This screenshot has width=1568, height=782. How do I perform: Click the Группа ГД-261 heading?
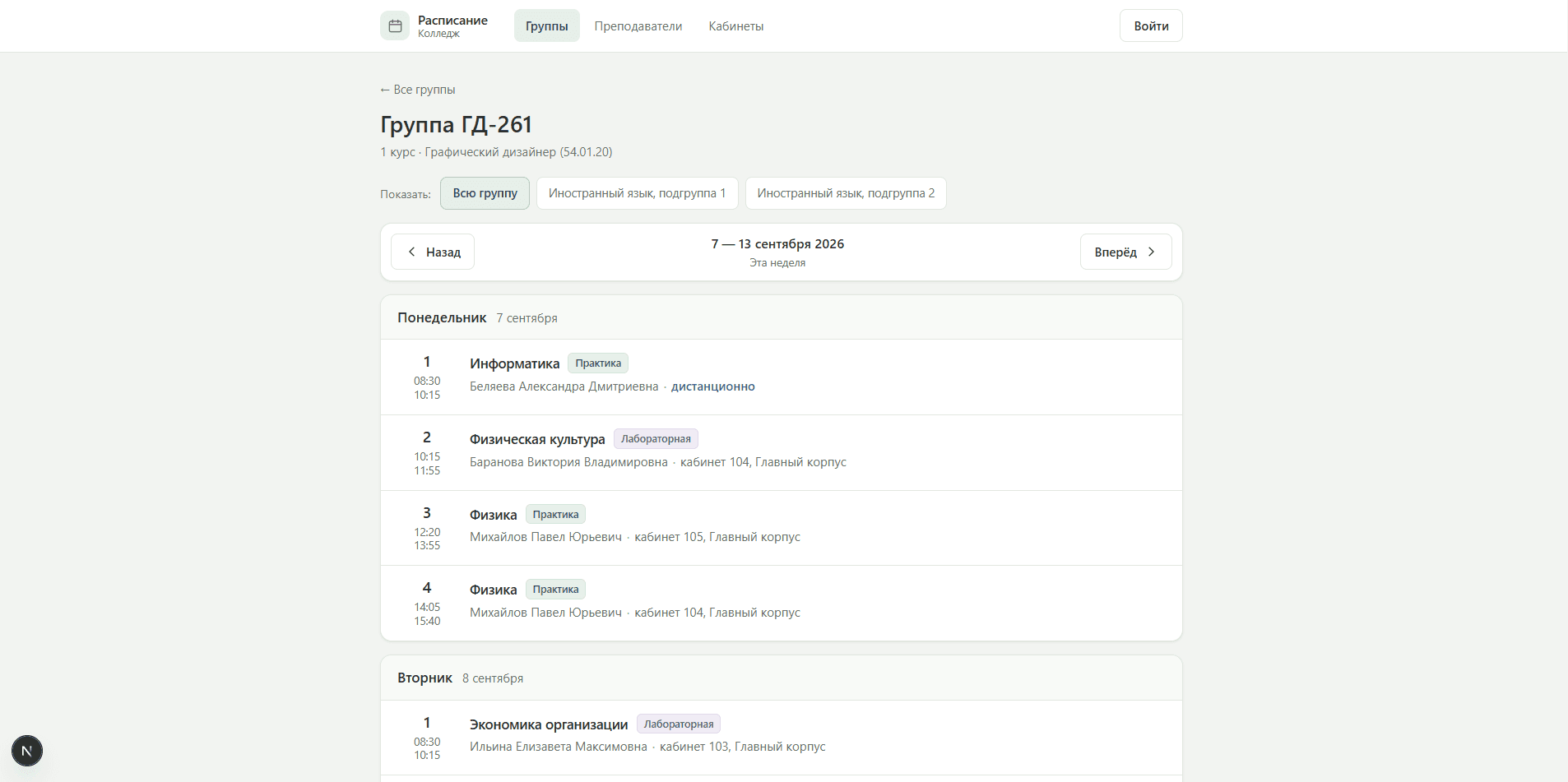(x=456, y=124)
